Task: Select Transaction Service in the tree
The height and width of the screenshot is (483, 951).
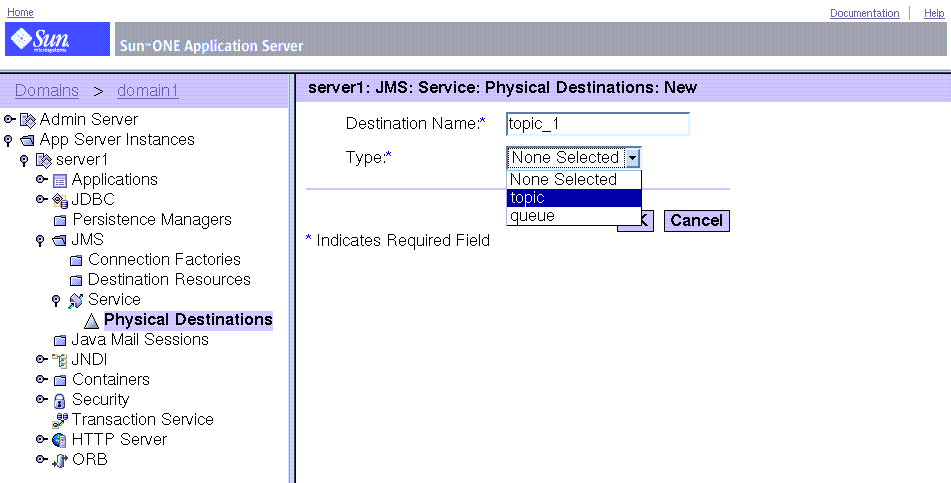Action: (143, 420)
